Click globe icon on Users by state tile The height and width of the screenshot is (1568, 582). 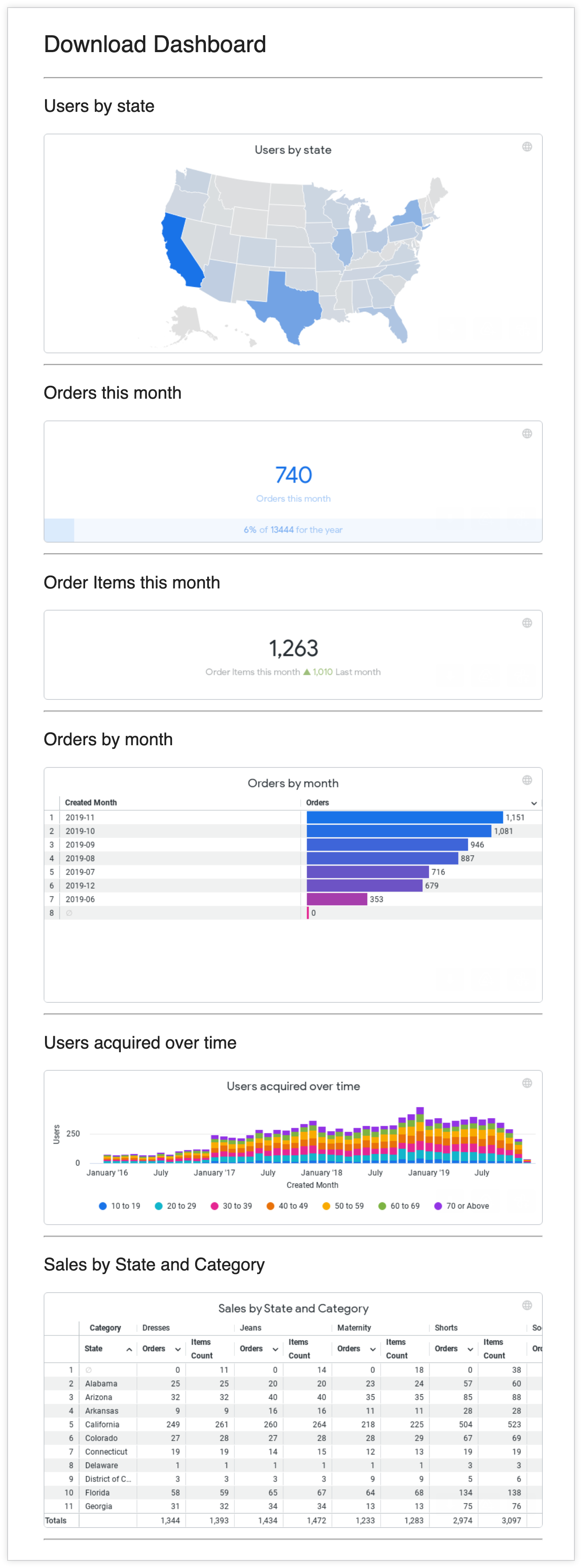pyautogui.click(x=527, y=147)
